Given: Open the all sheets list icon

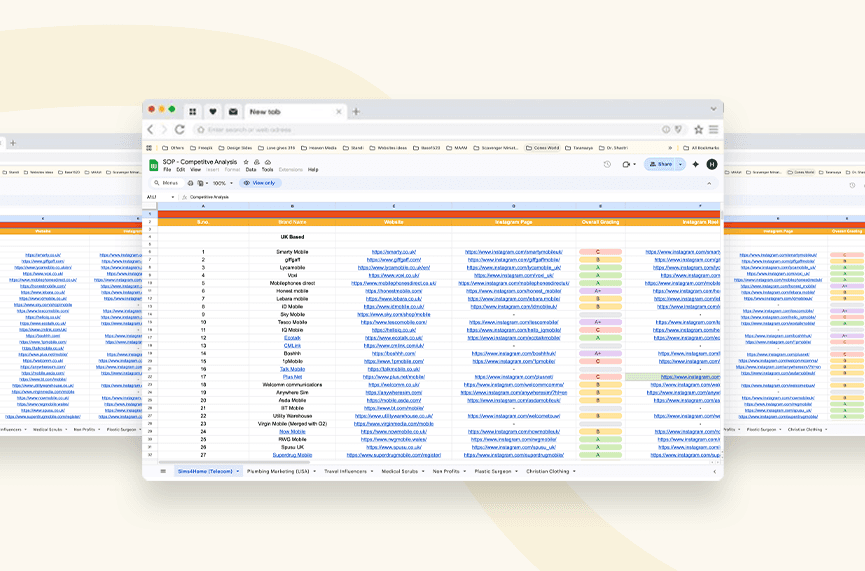Looking at the screenshot, I should (163, 471).
